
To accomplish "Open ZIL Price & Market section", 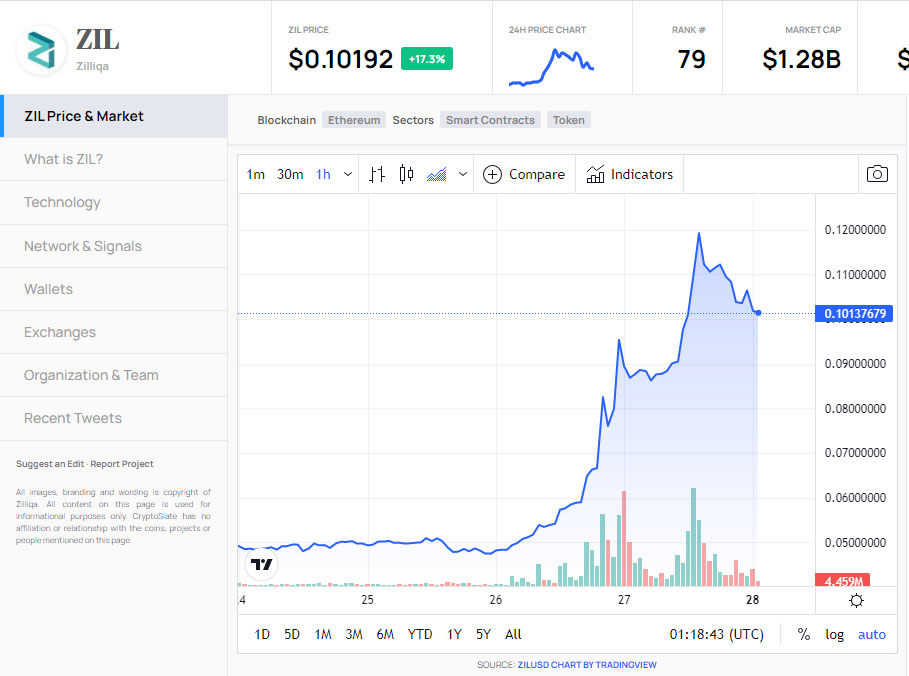I will pyautogui.click(x=114, y=116).
